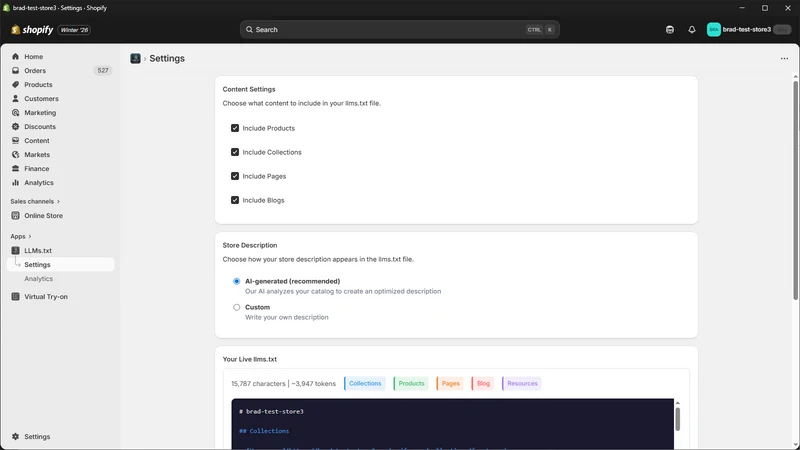800x450 pixels.
Task: Open the three-dot more actions menu
Action: [x=784, y=59]
